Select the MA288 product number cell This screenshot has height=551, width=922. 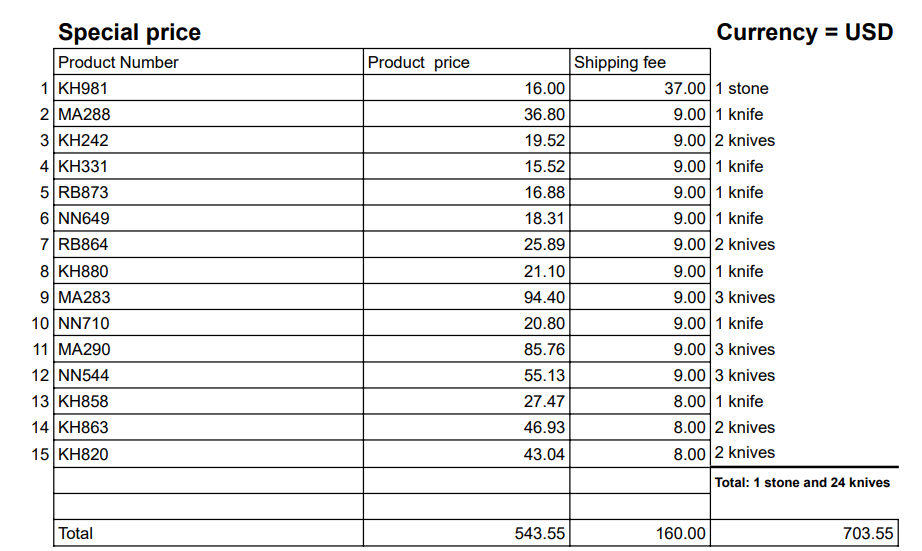tap(208, 113)
